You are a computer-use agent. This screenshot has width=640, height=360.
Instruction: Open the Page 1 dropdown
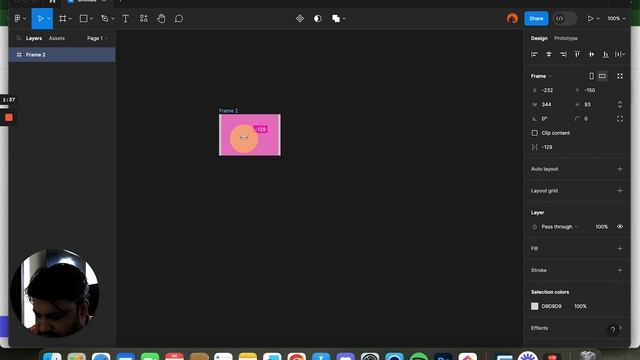[97, 38]
